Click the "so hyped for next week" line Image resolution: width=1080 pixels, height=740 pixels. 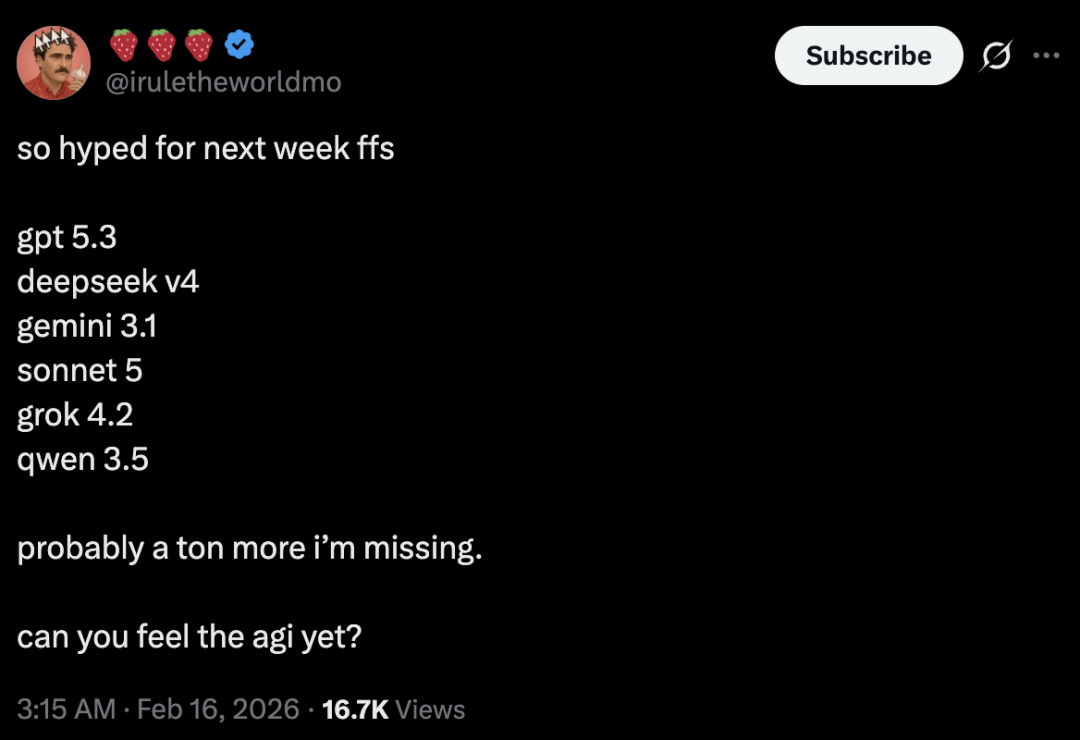pos(206,149)
